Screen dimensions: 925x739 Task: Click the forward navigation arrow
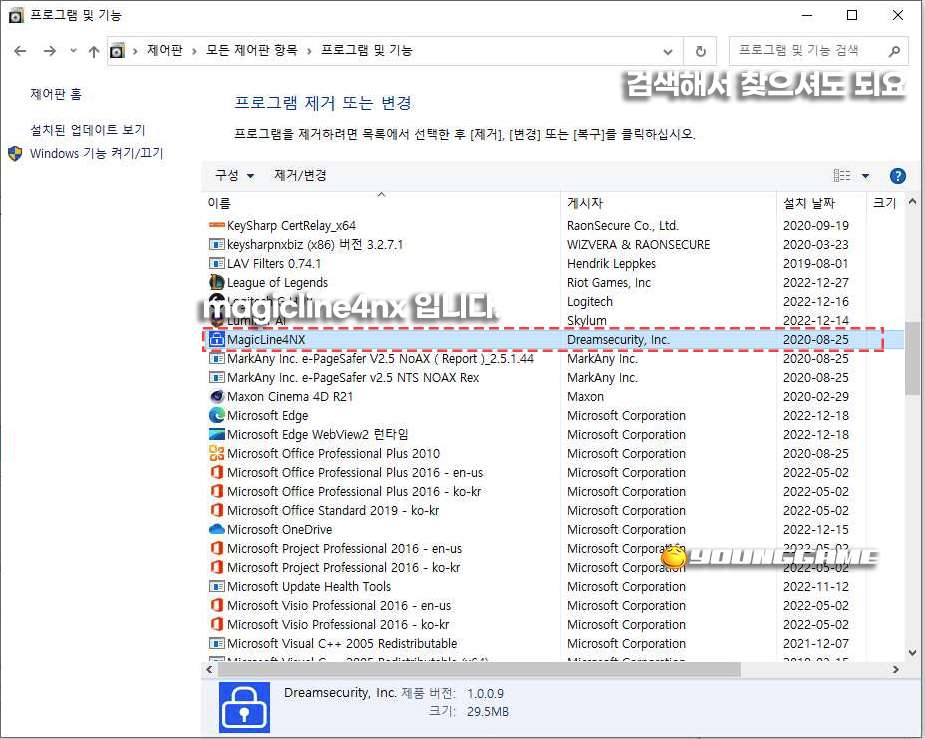[50, 51]
